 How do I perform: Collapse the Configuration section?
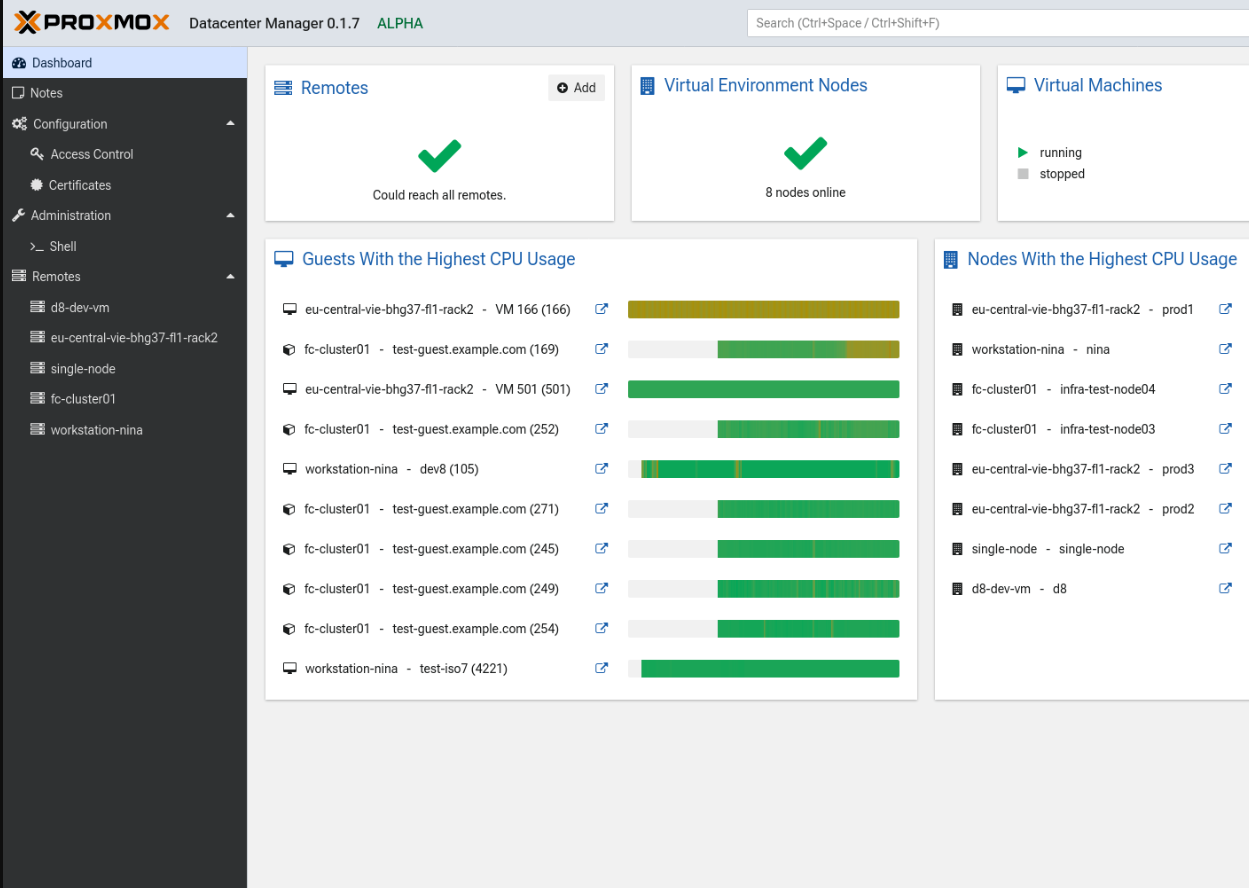coord(231,124)
